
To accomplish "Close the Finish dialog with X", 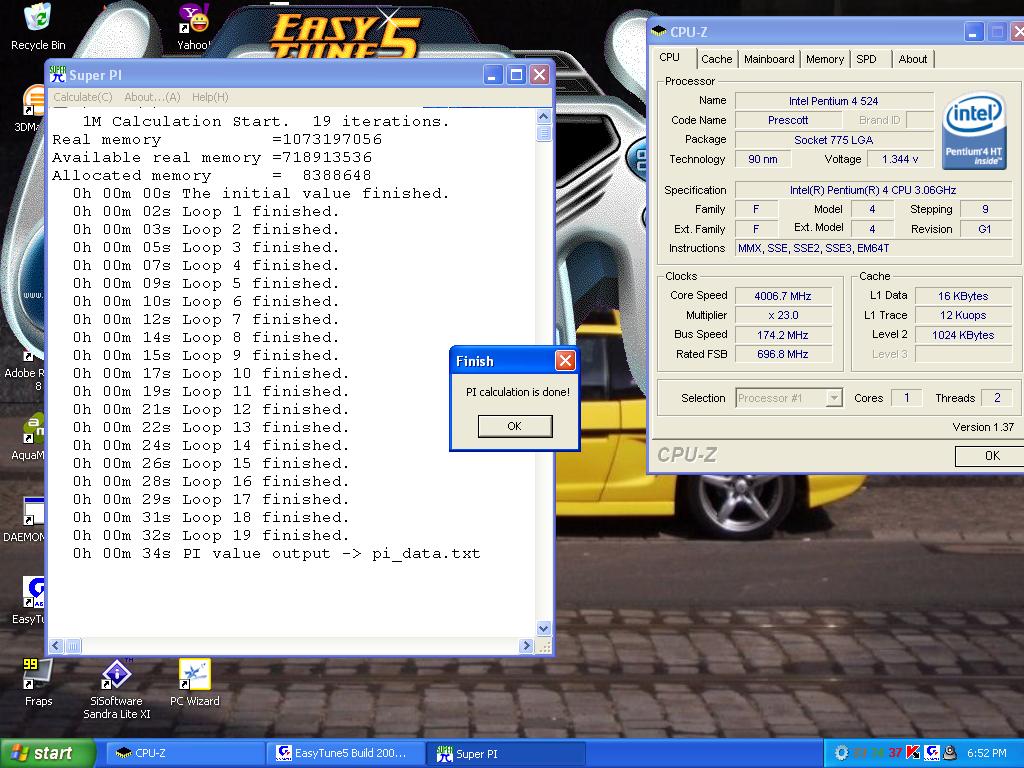I will point(566,360).
